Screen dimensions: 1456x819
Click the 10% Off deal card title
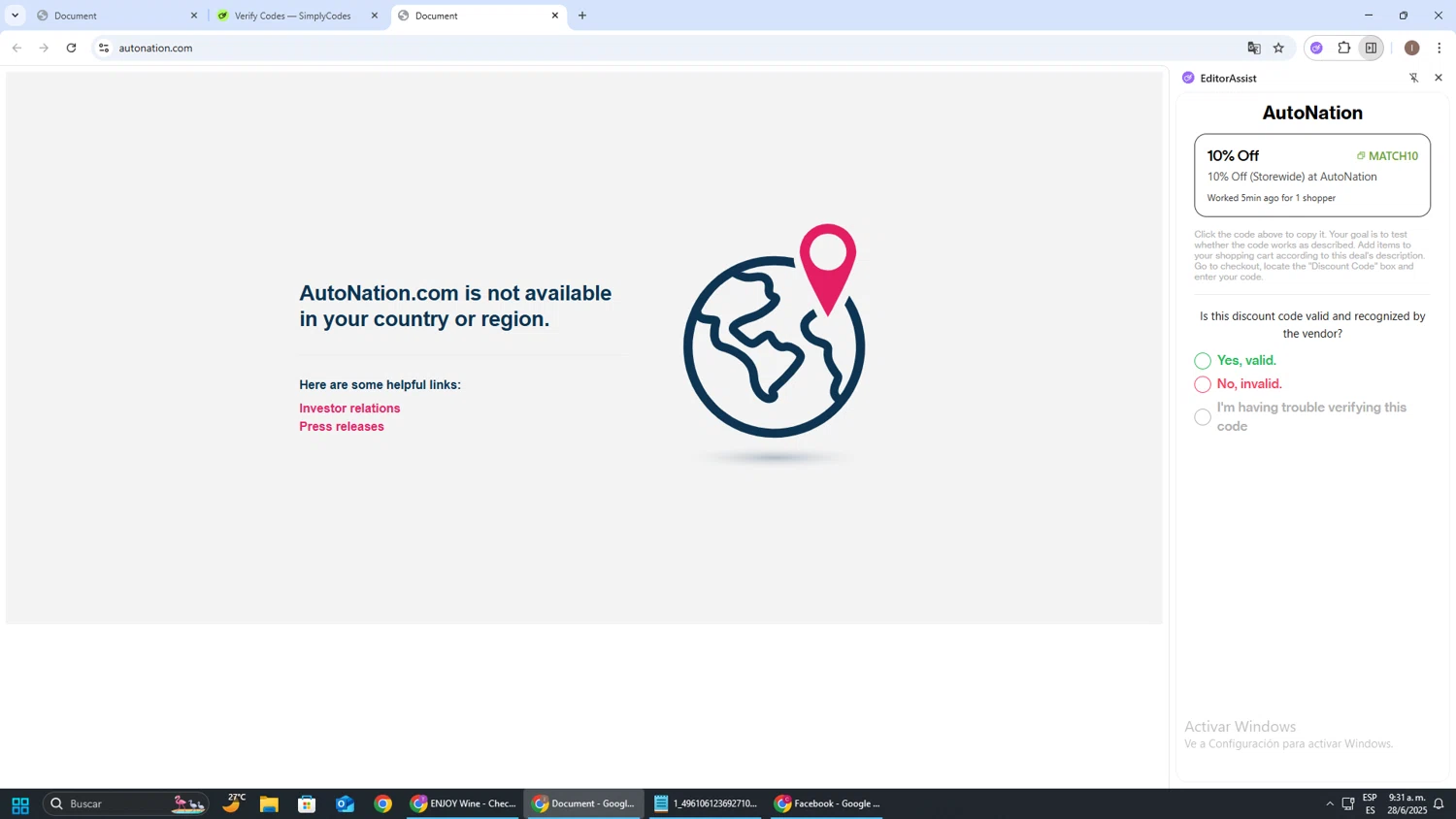click(x=1233, y=155)
